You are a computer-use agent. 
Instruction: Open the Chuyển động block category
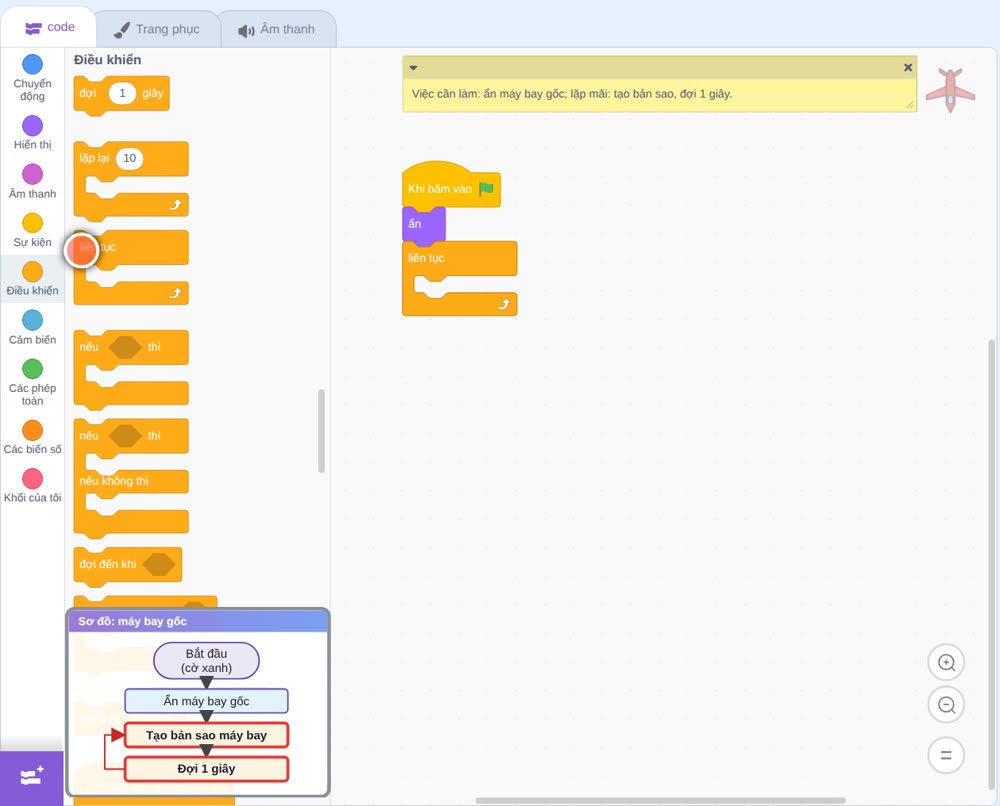click(33, 78)
